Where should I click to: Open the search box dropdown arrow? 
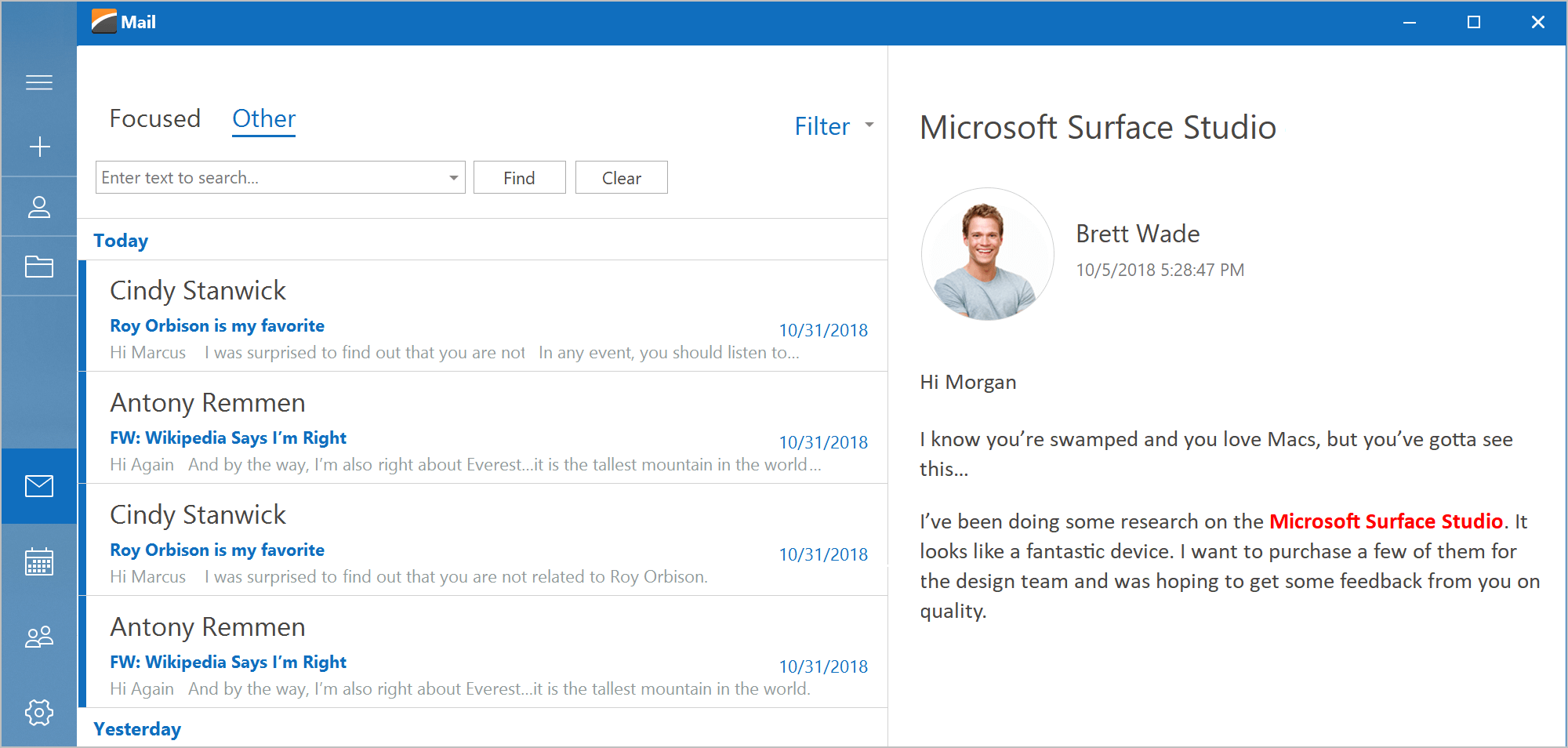453,178
